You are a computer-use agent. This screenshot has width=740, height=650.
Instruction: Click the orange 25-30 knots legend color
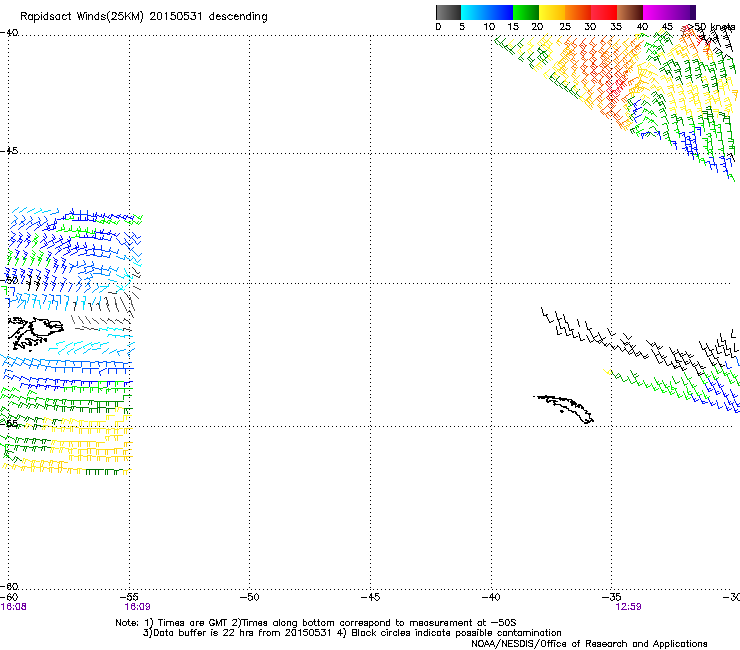click(578, 12)
